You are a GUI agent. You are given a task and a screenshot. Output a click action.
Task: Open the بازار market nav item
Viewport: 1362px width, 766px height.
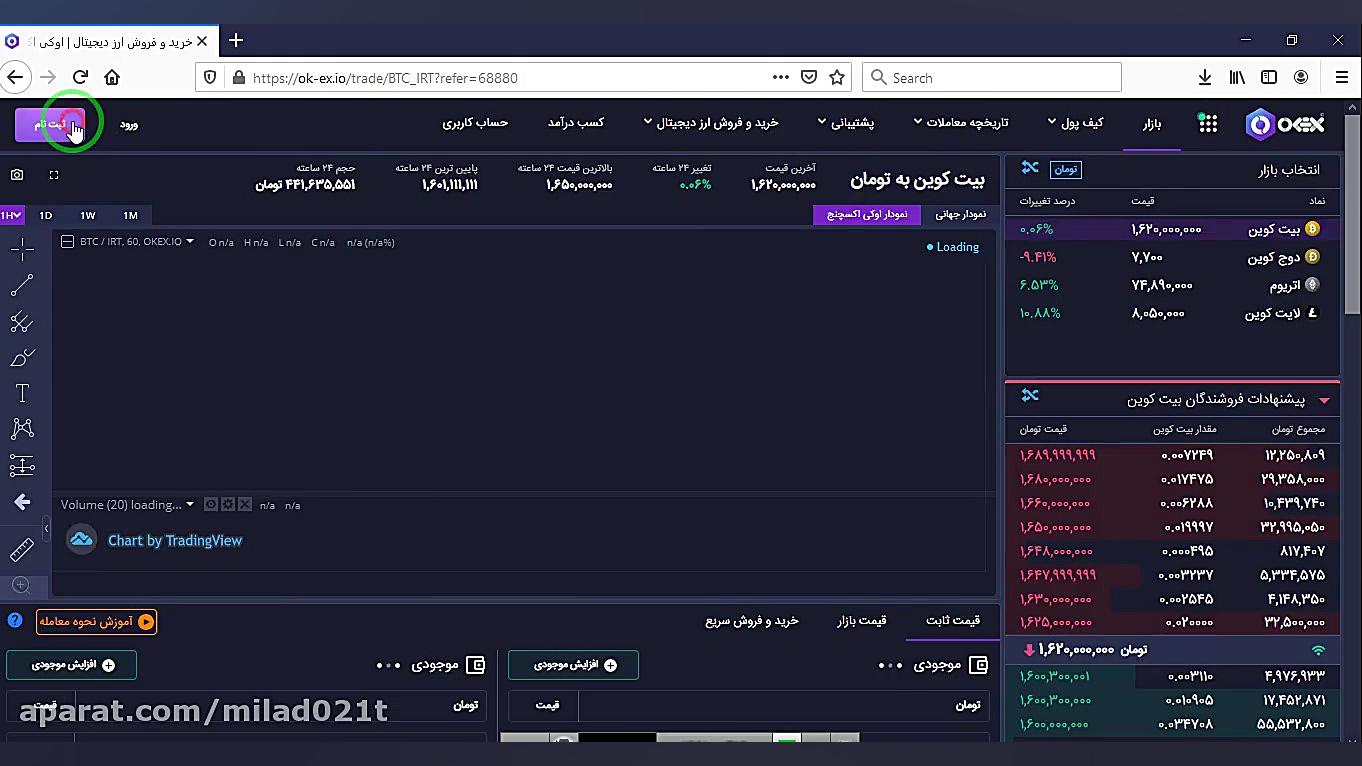1152,124
